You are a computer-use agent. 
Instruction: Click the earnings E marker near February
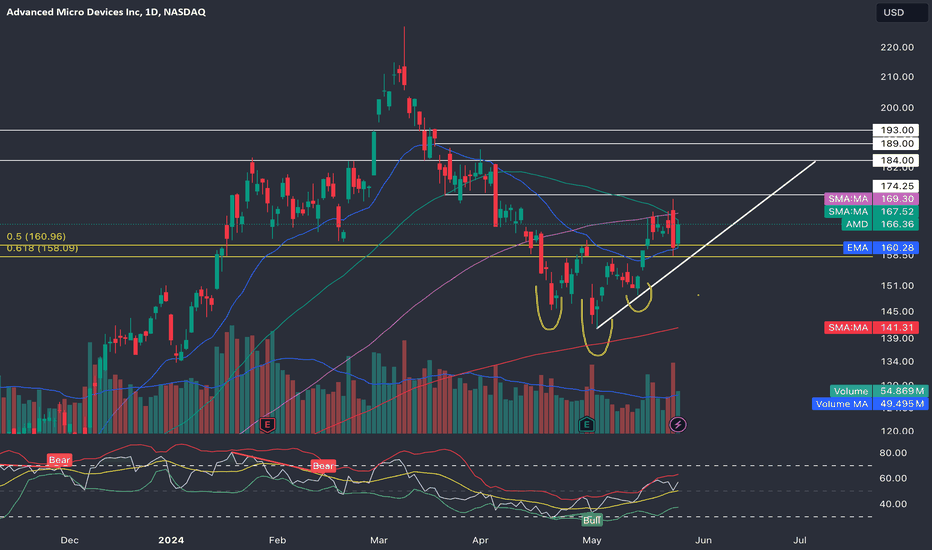coord(267,425)
